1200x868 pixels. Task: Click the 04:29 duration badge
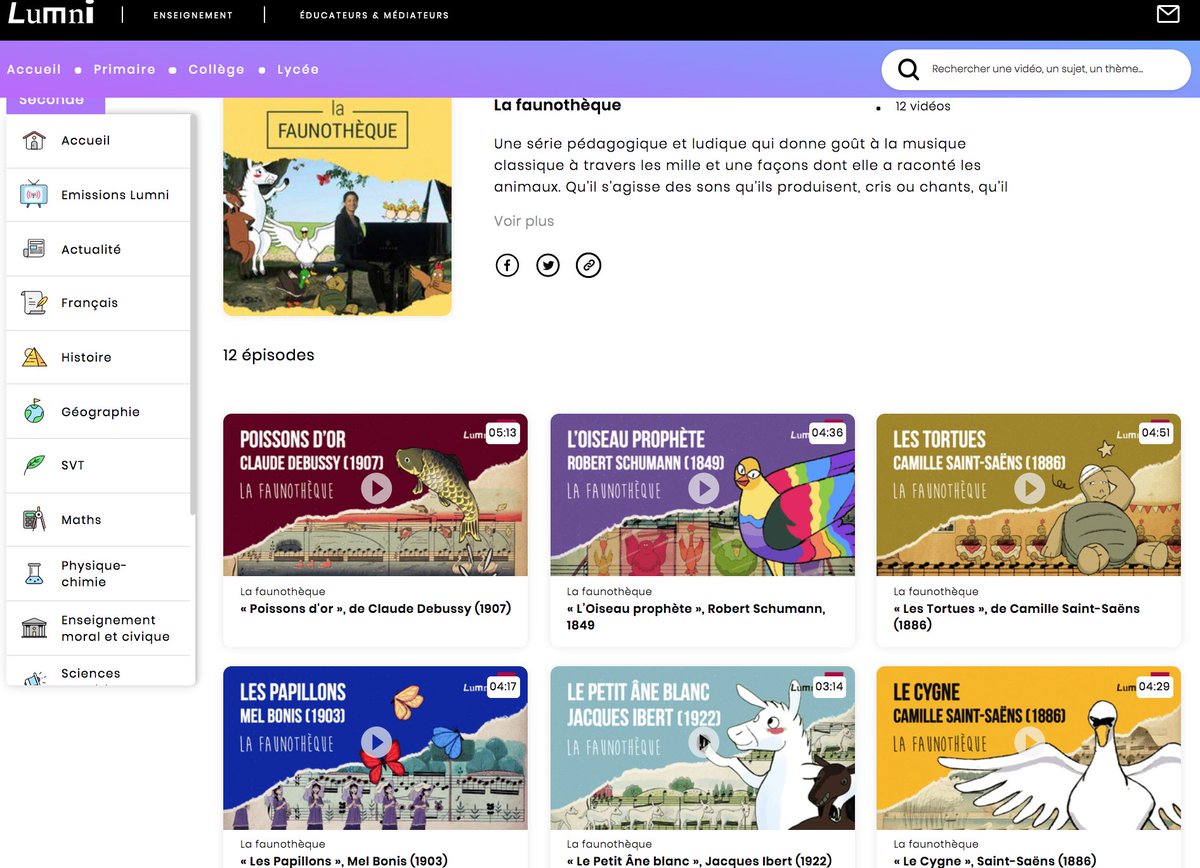[x=1155, y=687]
